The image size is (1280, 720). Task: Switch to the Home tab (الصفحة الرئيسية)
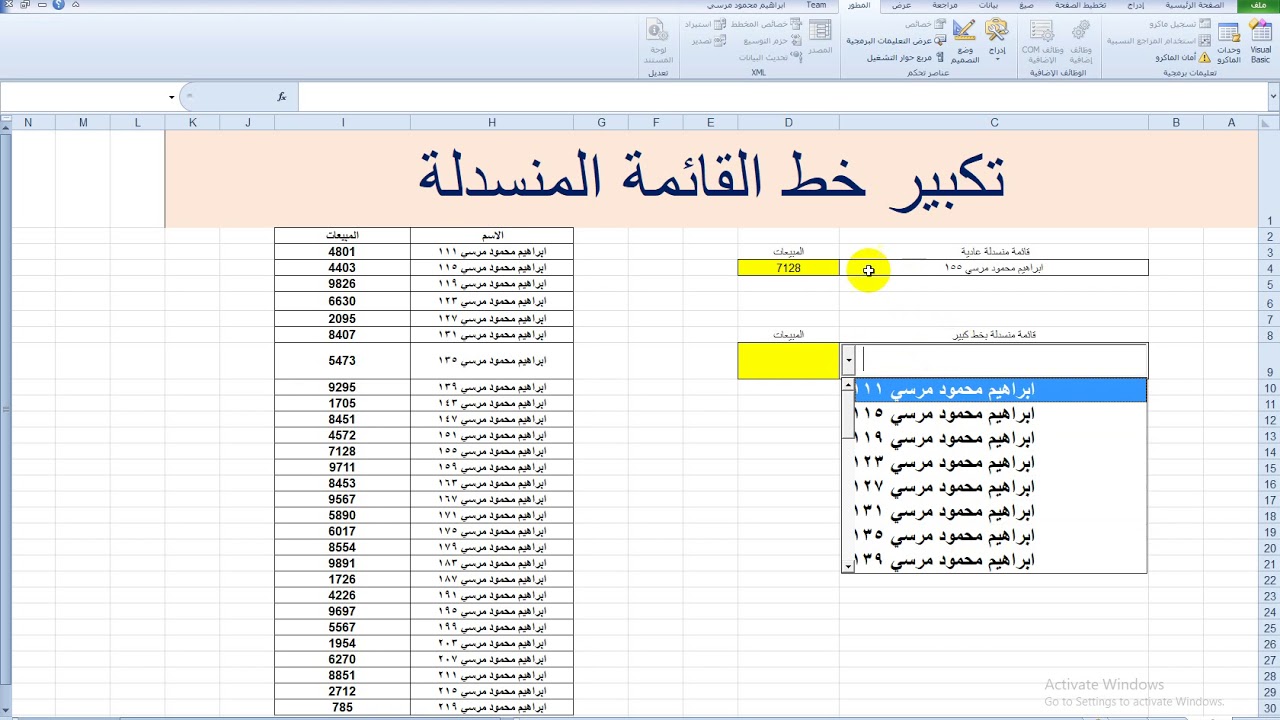1194,5
